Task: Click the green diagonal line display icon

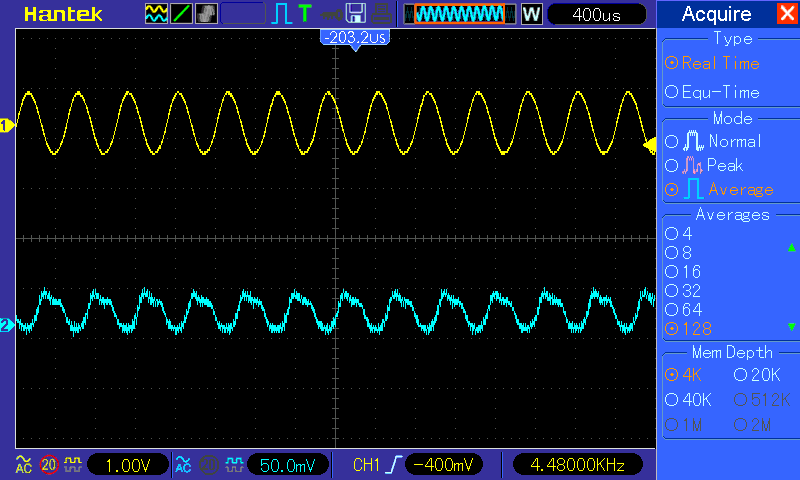Action: pyautogui.click(x=181, y=14)
